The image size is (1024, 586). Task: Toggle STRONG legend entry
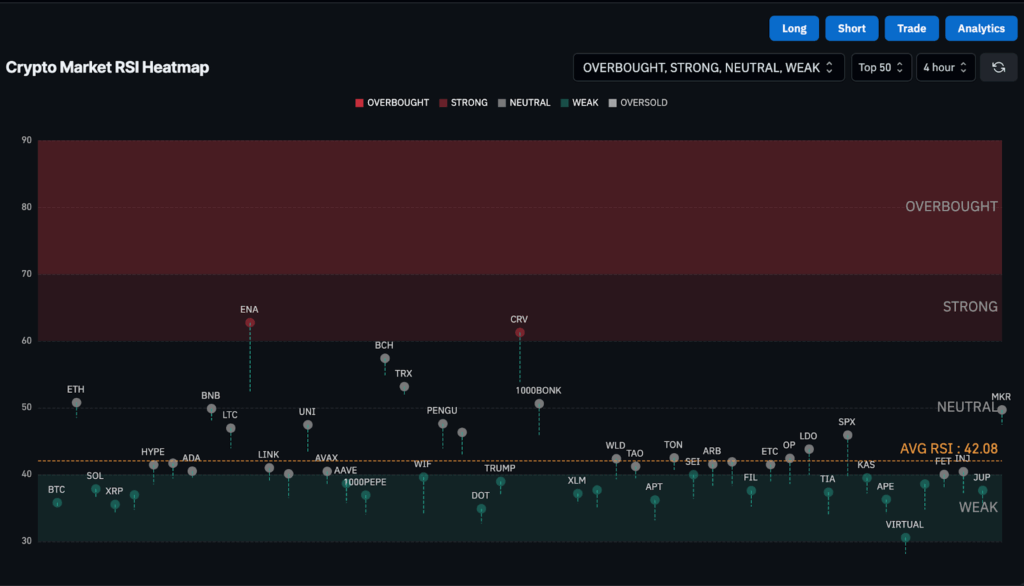coord(463,103)
